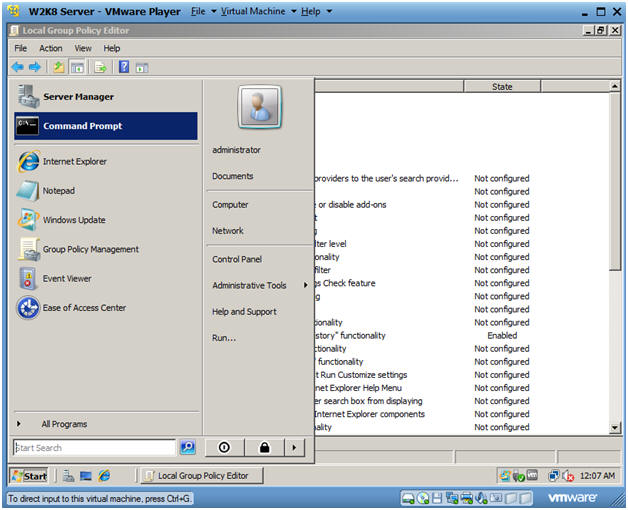
Task: Open Event Viewer from Start menu
Action: tap(106, 278)
